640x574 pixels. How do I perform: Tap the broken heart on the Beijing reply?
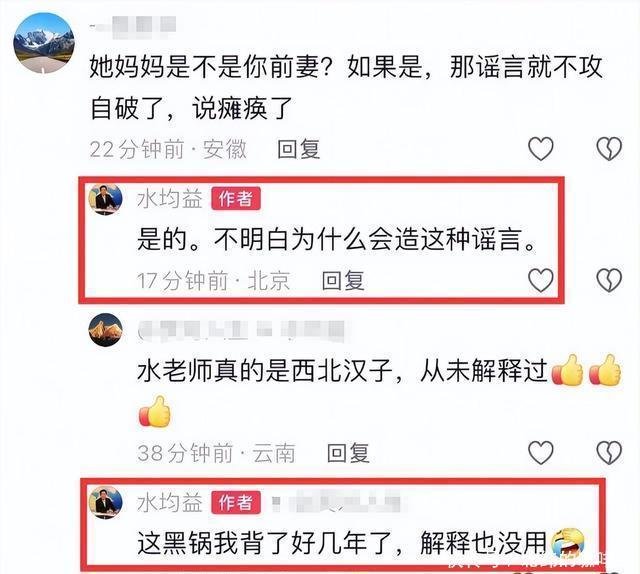point(609,280)
